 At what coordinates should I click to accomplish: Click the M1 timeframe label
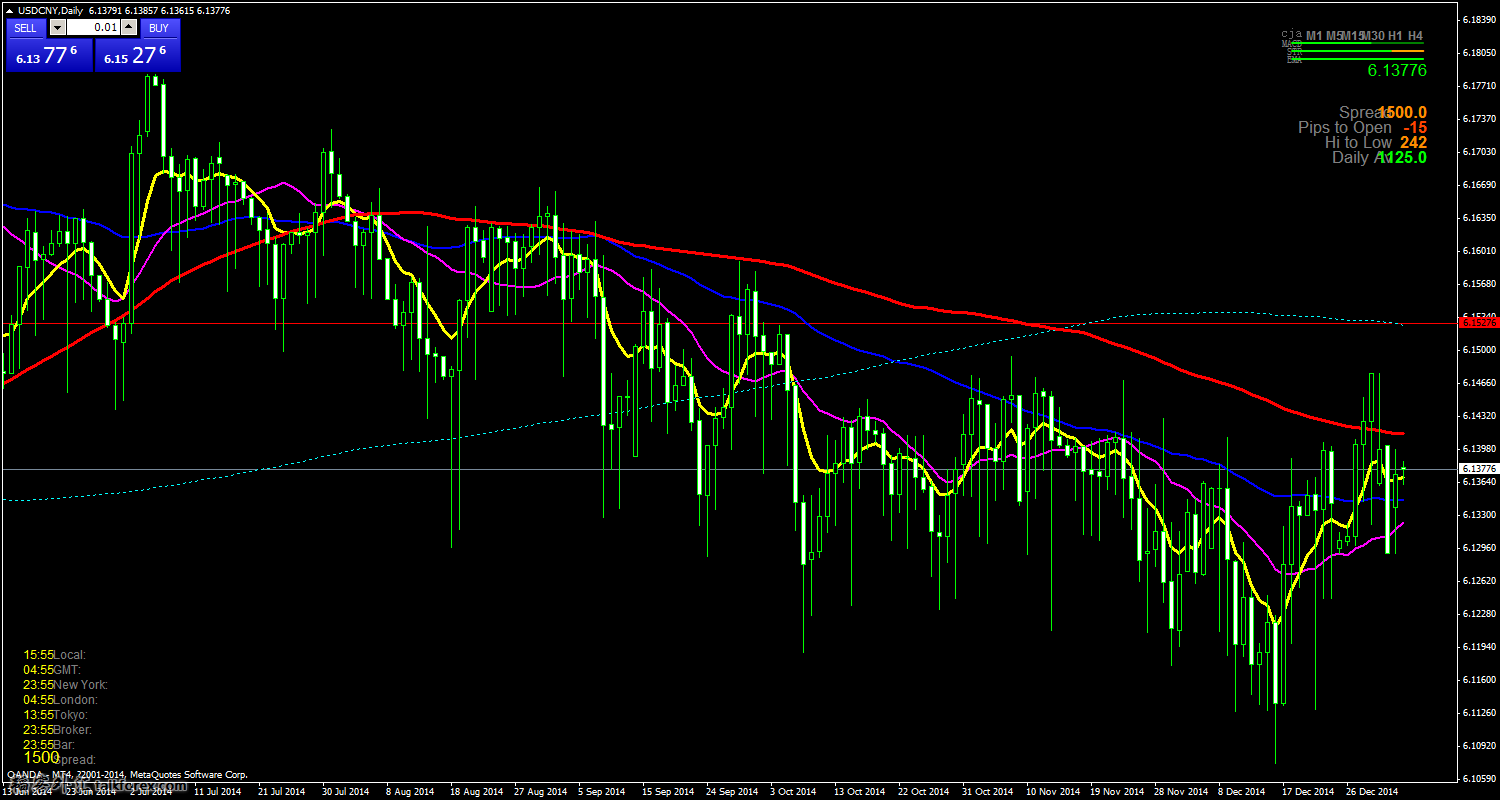coord(1314,35)
